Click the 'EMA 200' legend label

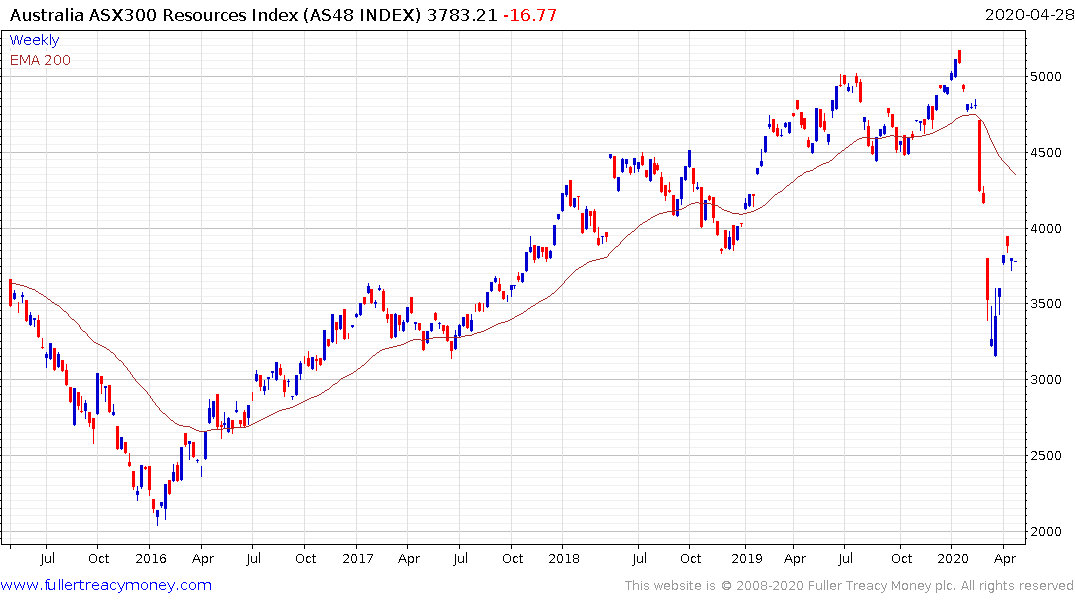[x=40, y=60]
